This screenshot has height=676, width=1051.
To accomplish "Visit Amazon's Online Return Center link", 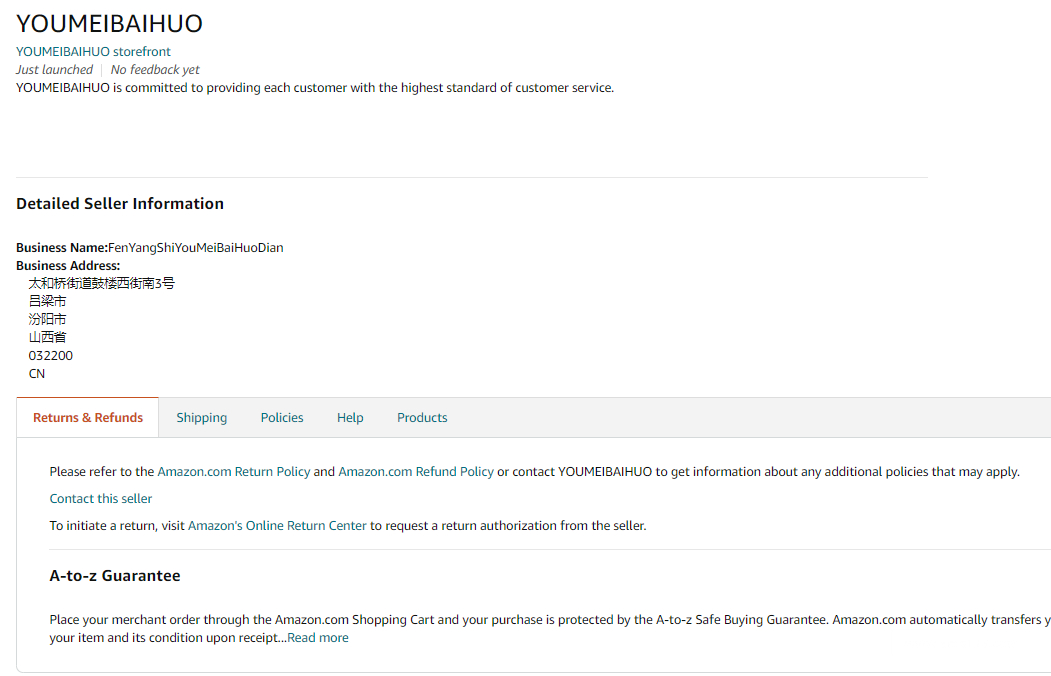I will (277, 525).
